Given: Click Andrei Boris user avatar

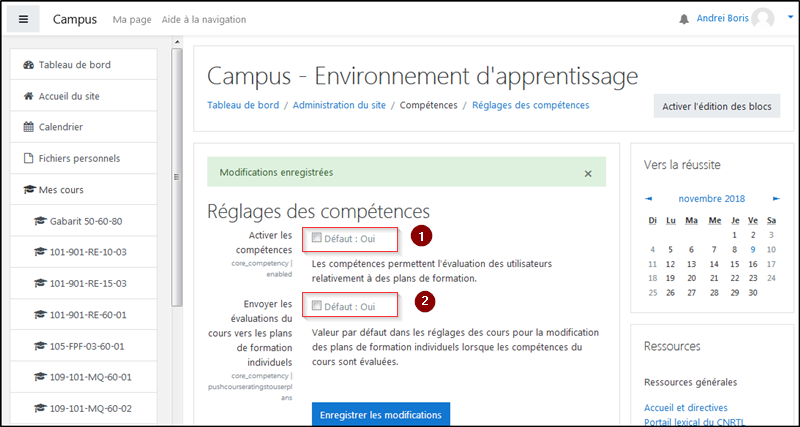Looking at the screenshot, I should point(763,19).
